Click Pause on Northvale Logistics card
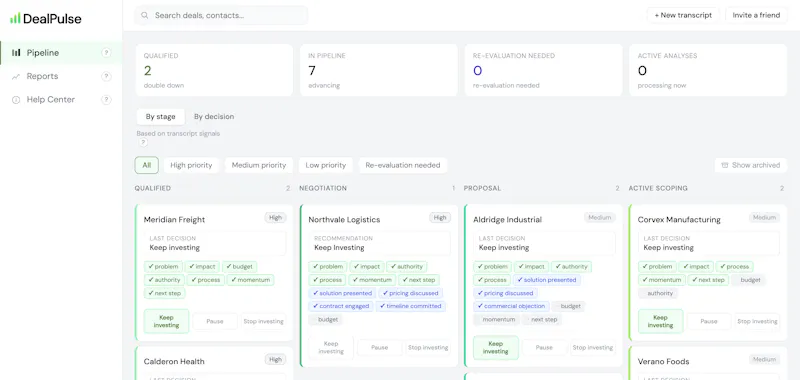The height and width of the screenshot is (380, 800). (x=380, y=347)
